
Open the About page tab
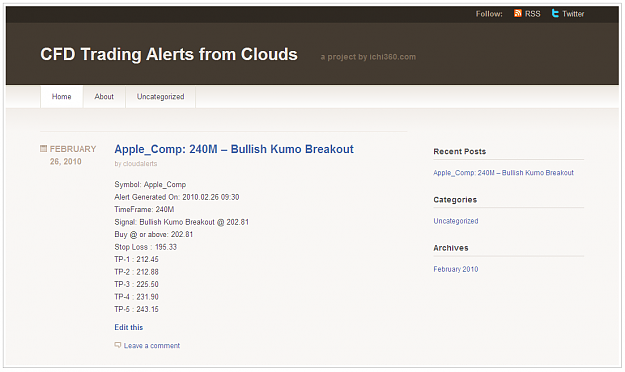click(104, 96)
